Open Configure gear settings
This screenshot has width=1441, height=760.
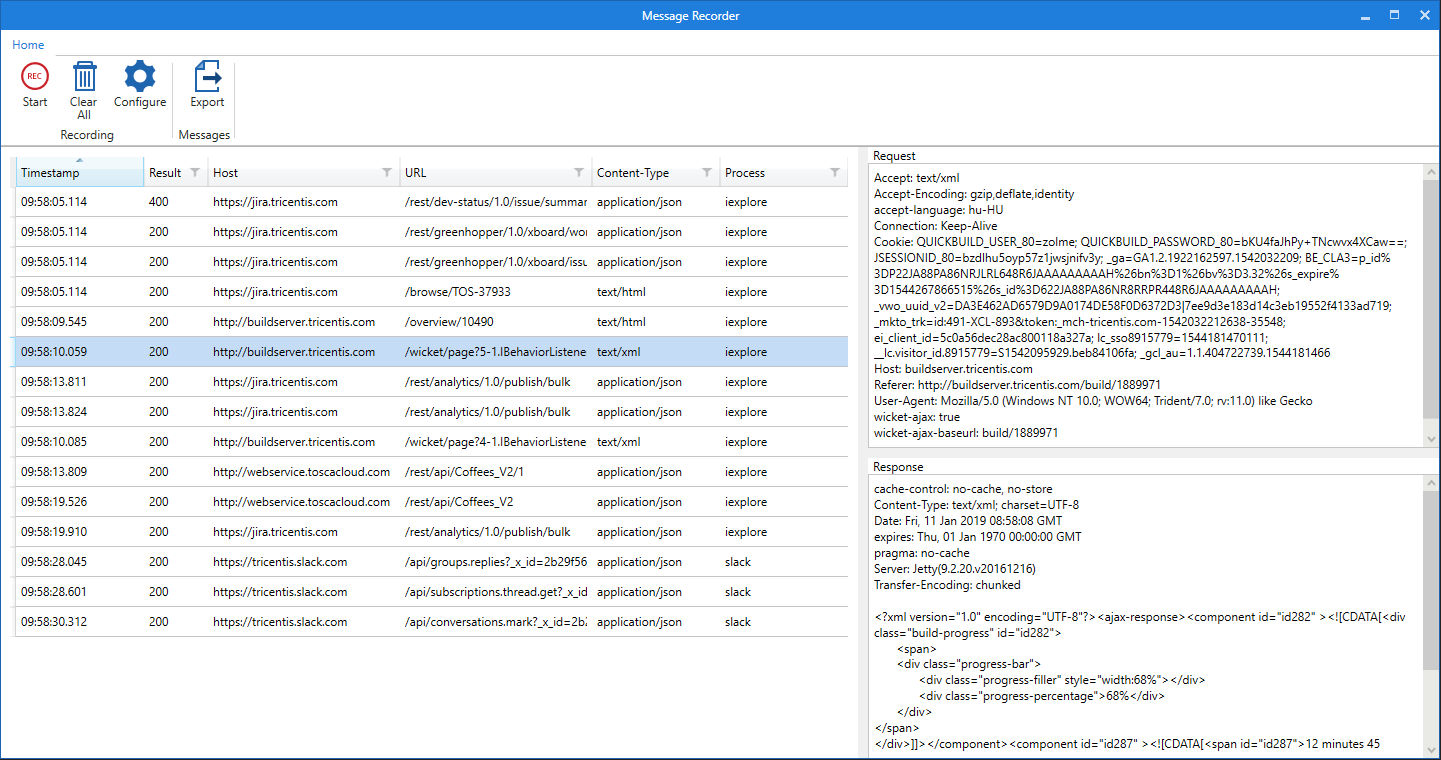pyautogui.click(x=140, y=77)
